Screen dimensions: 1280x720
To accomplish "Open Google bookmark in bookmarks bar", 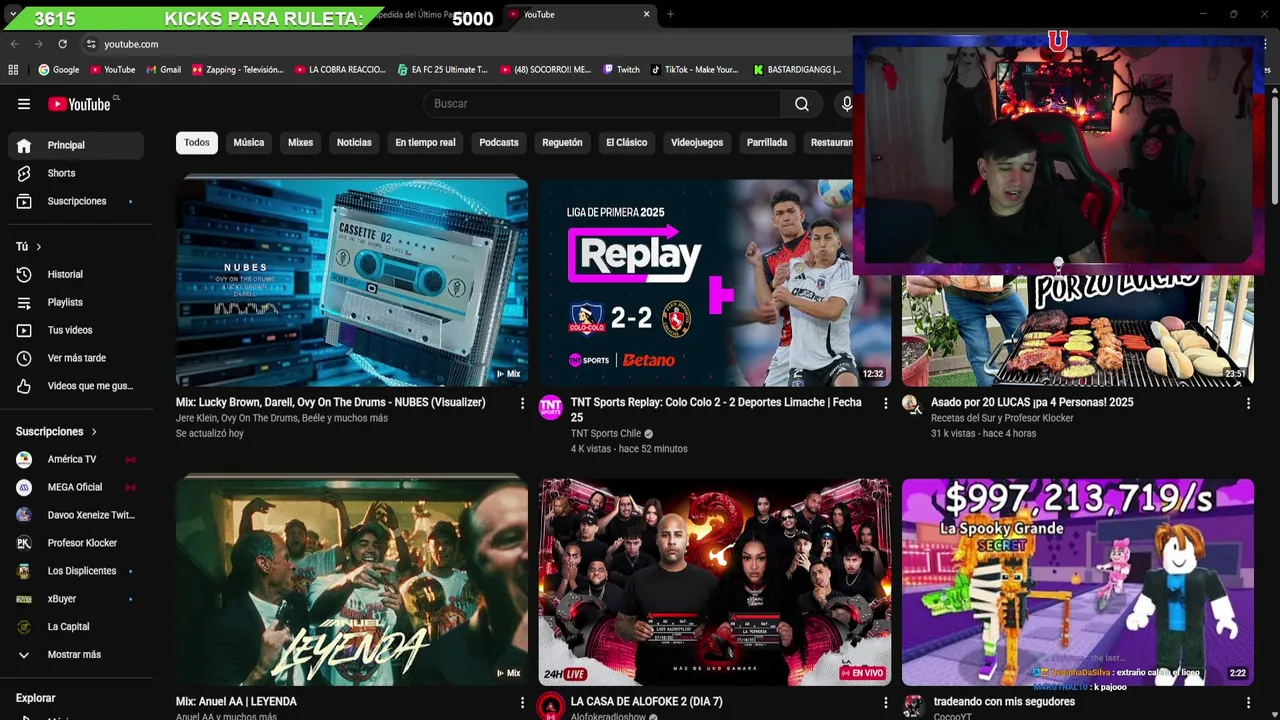I will click(59, 70).
